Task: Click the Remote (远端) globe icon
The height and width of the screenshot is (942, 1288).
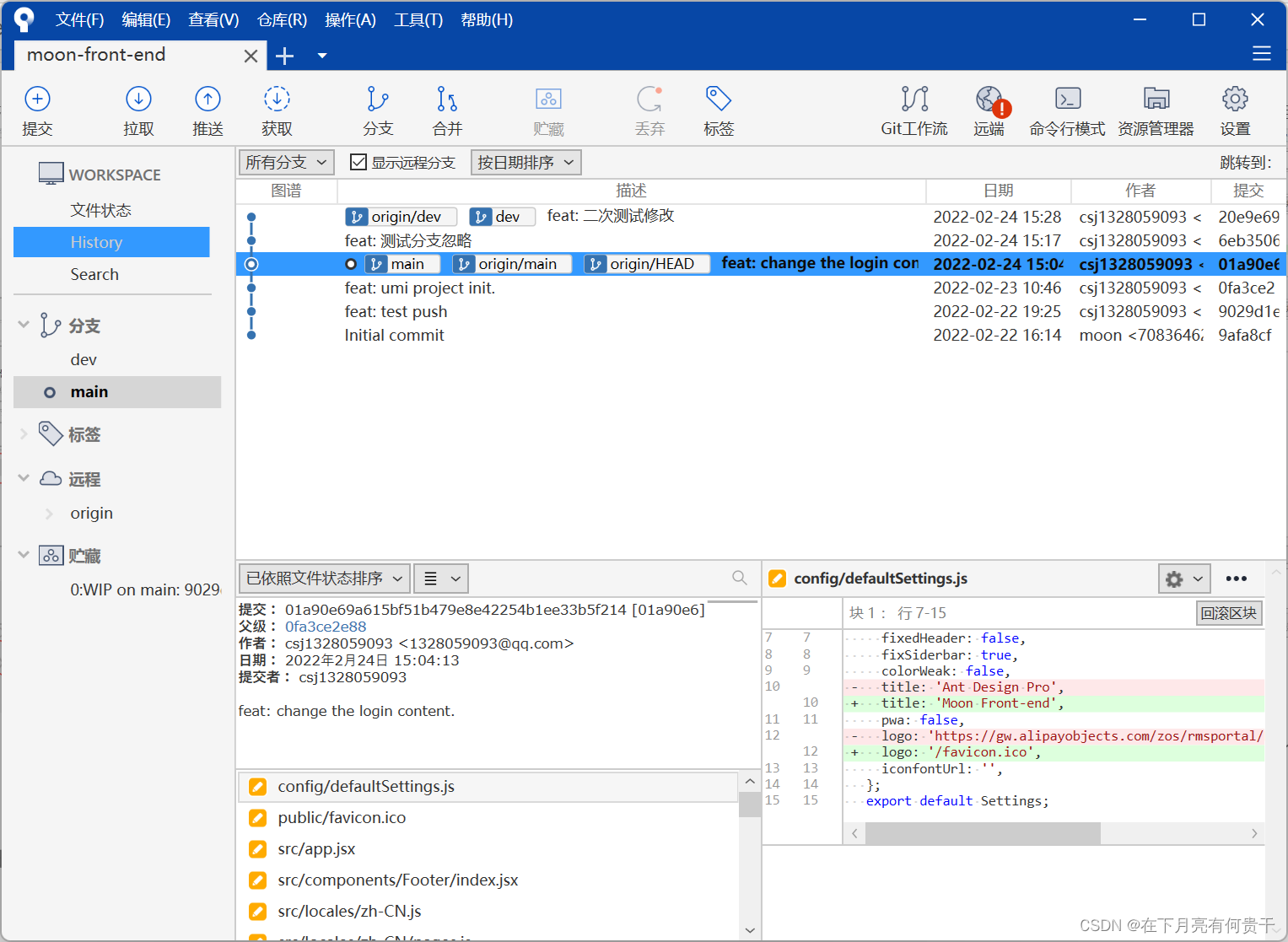Action: [989, 100]
